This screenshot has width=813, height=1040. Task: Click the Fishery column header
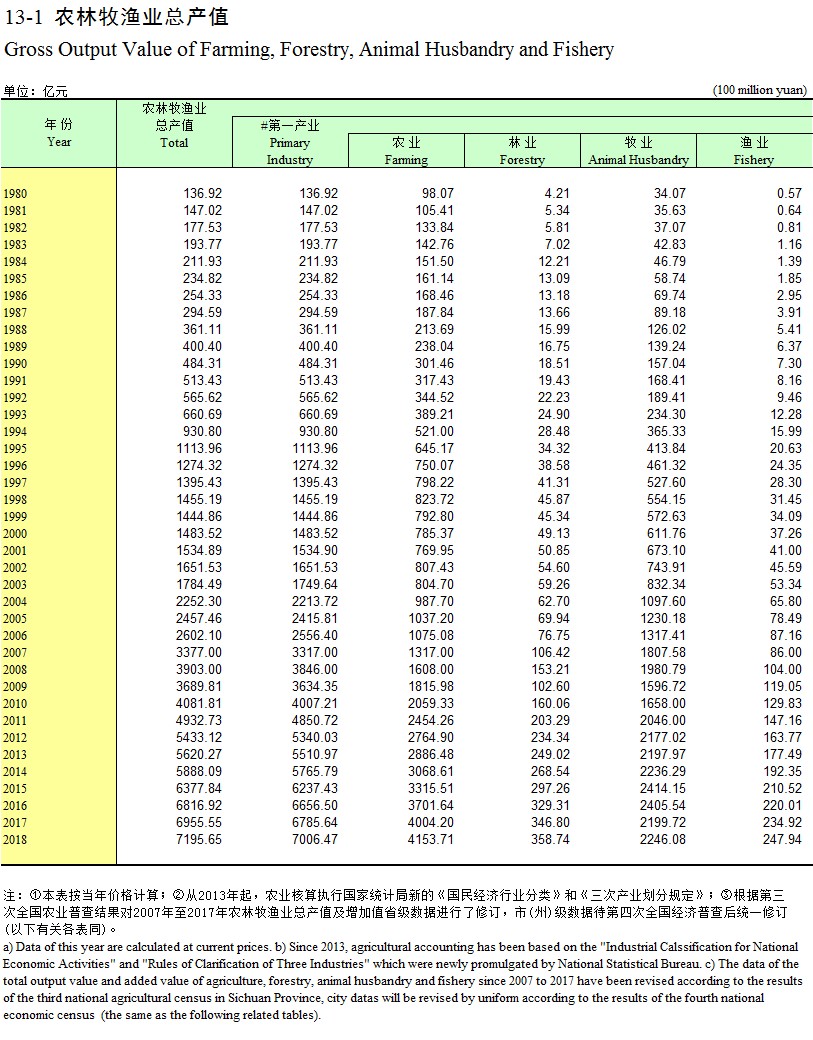754,151
